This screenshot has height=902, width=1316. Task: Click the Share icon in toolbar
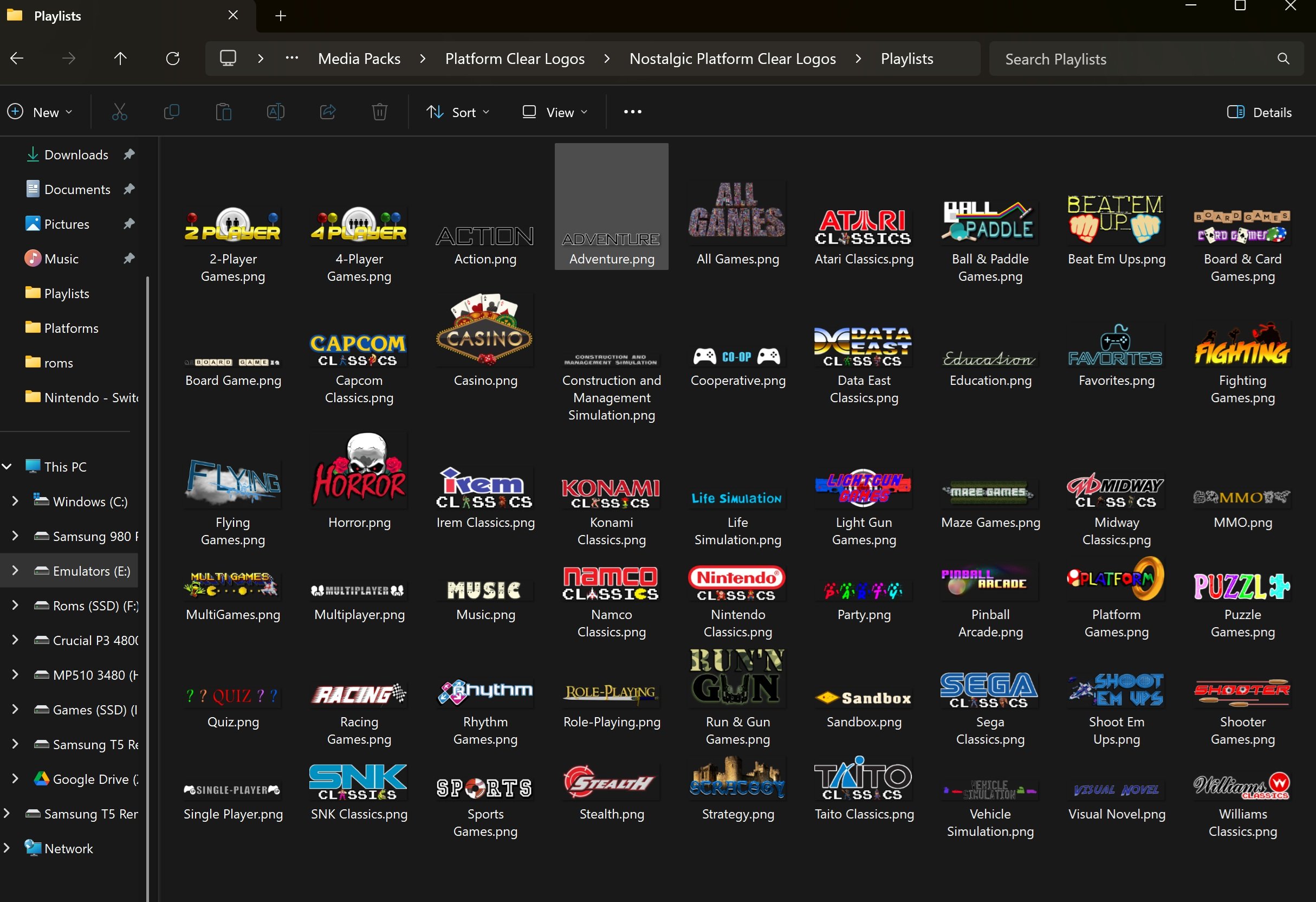(328, 112)
